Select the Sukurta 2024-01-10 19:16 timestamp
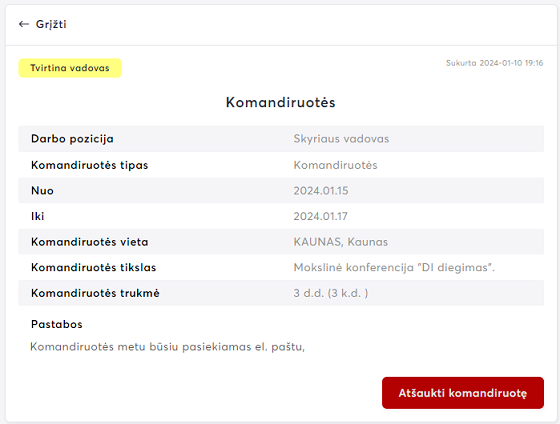The image size is (560, 424). (x=495, y=63)
